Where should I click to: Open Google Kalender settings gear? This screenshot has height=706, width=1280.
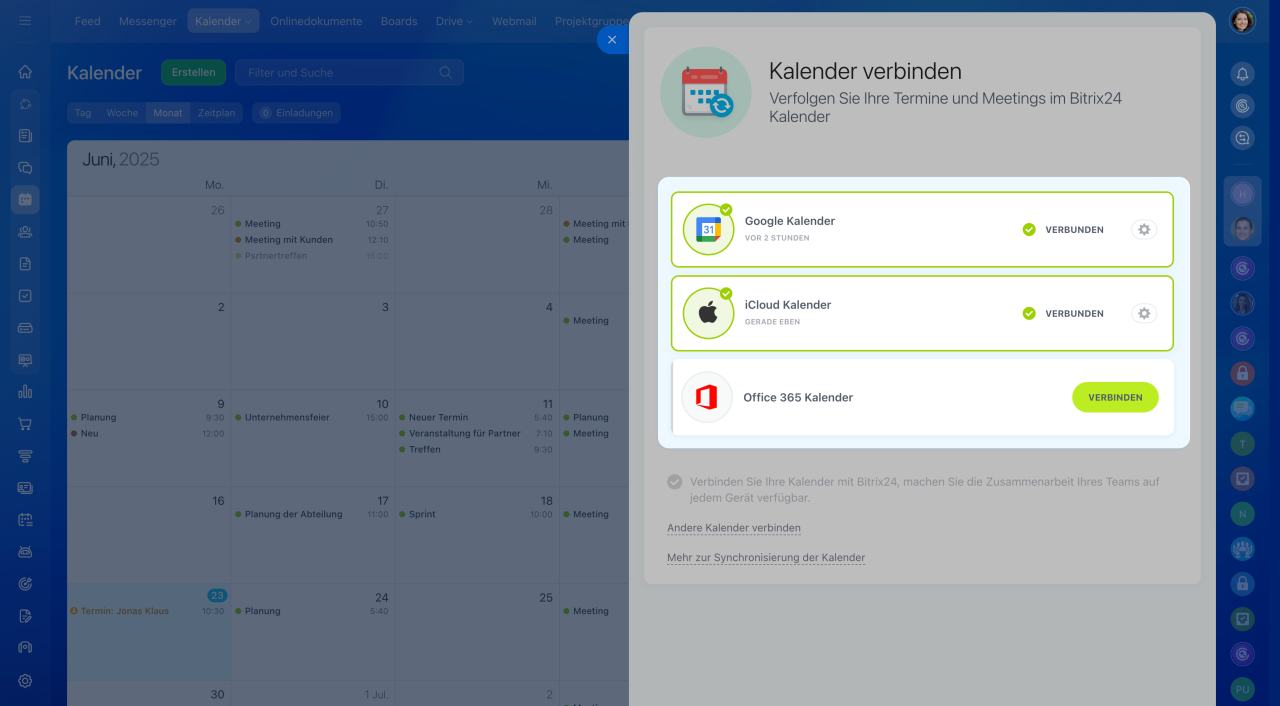pyautogui.click(x=1144, y=229)
